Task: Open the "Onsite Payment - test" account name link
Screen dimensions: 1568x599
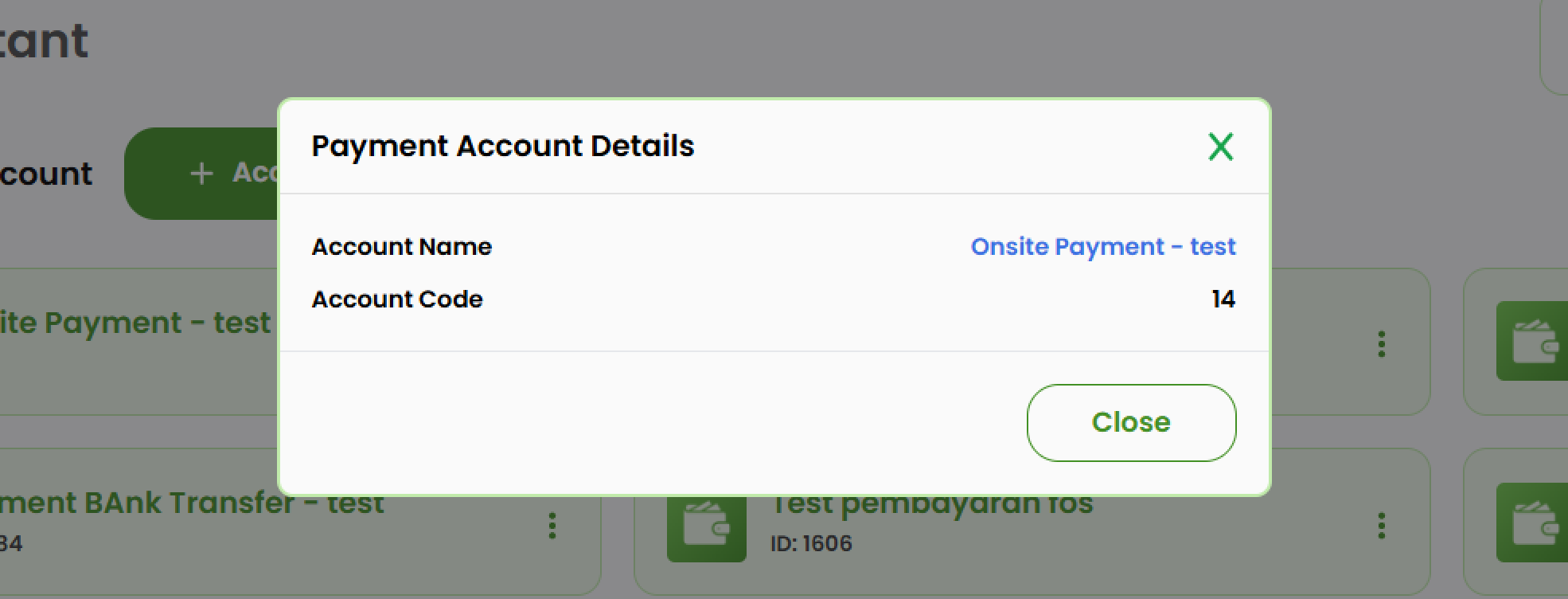Action: 1103,247
